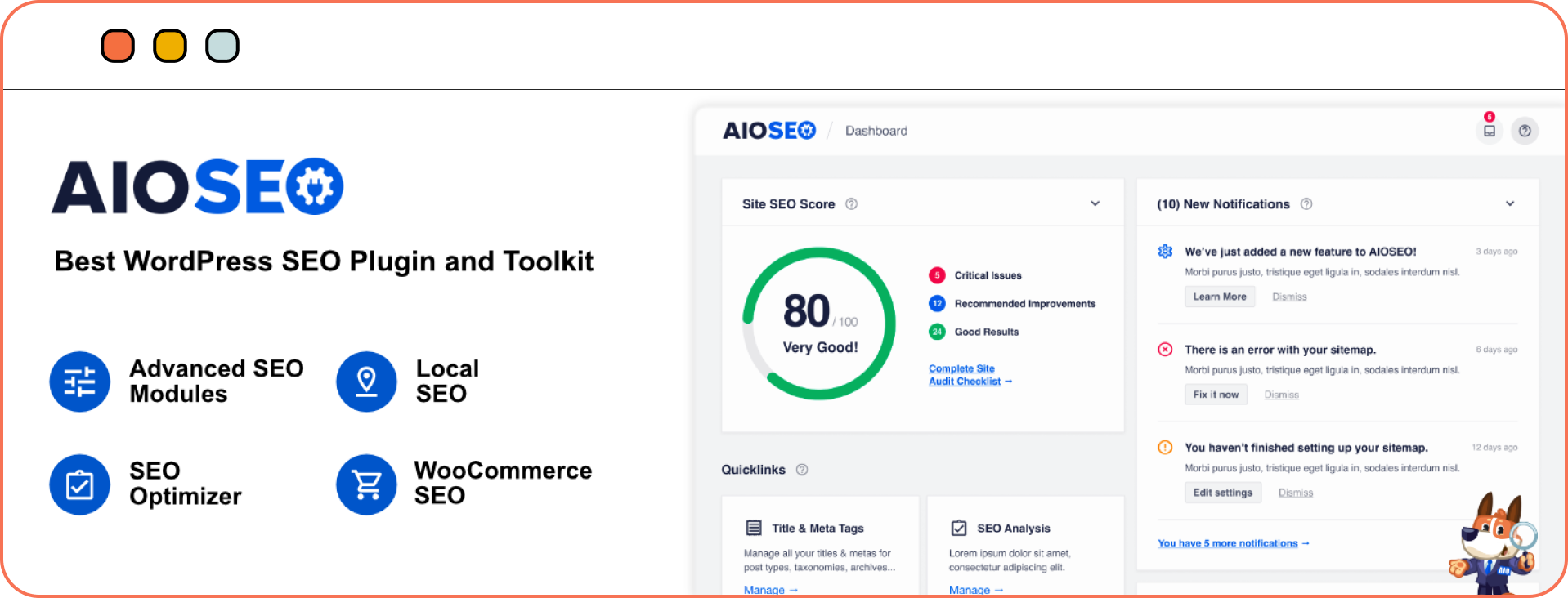Click the Fix it now button
Image resolution: width=1568 pixels, height=598 pixels.
1216,395
